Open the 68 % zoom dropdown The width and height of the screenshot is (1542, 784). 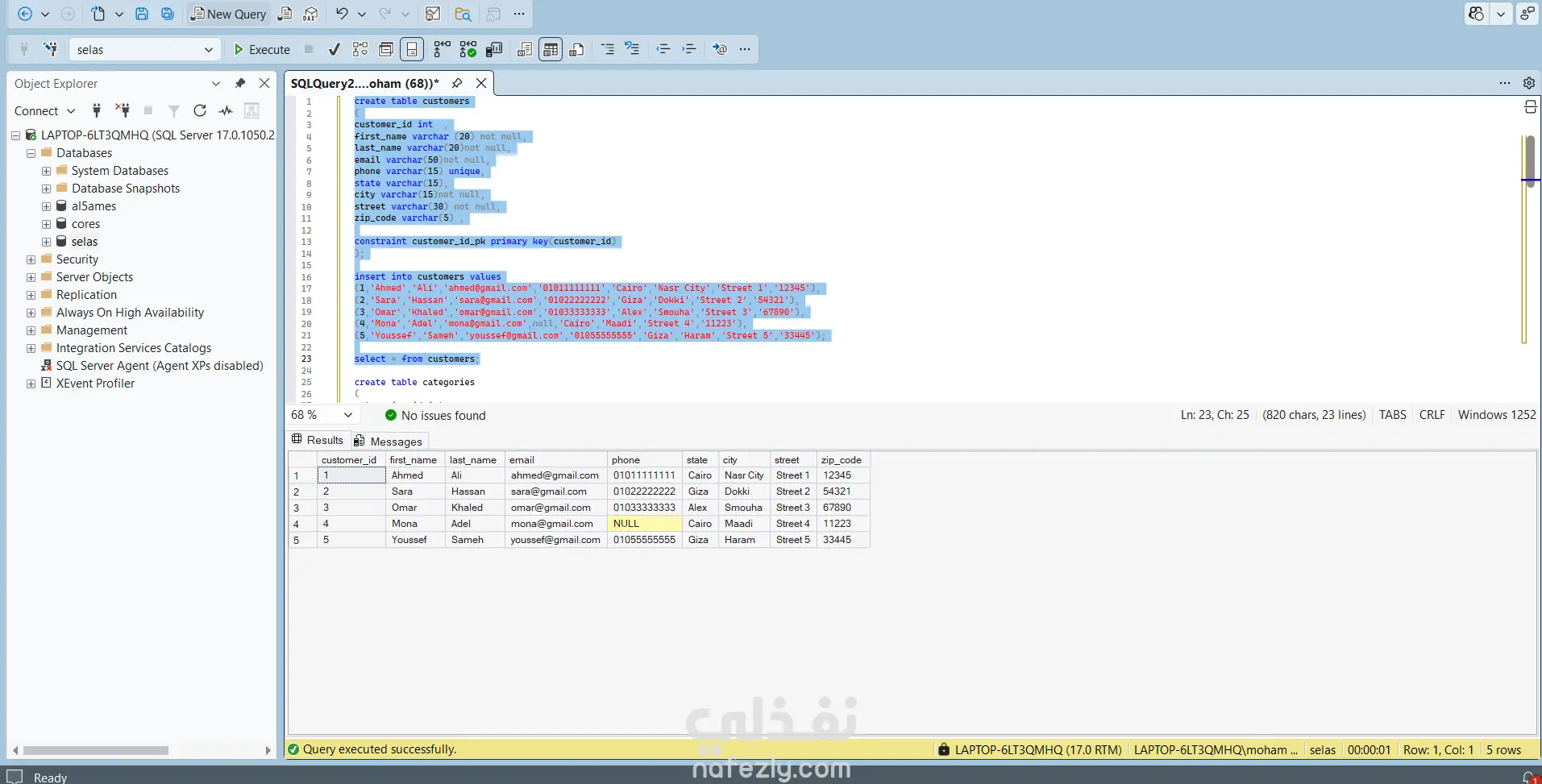(348, 415)
